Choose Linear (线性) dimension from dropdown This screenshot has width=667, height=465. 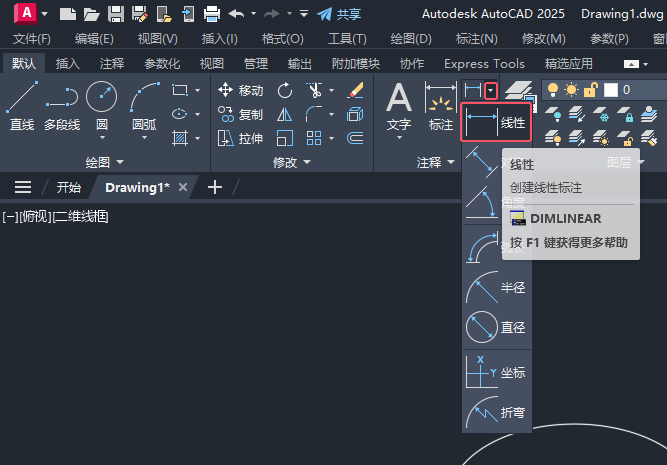pos(496,123)
